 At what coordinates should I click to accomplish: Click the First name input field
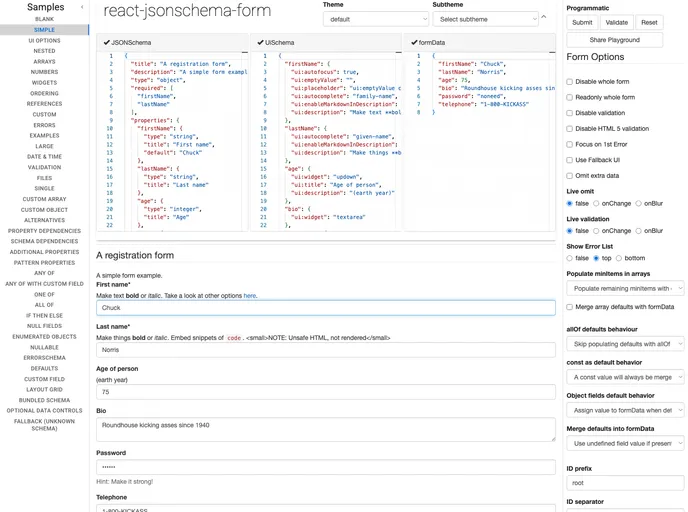(x=326, y=308)
